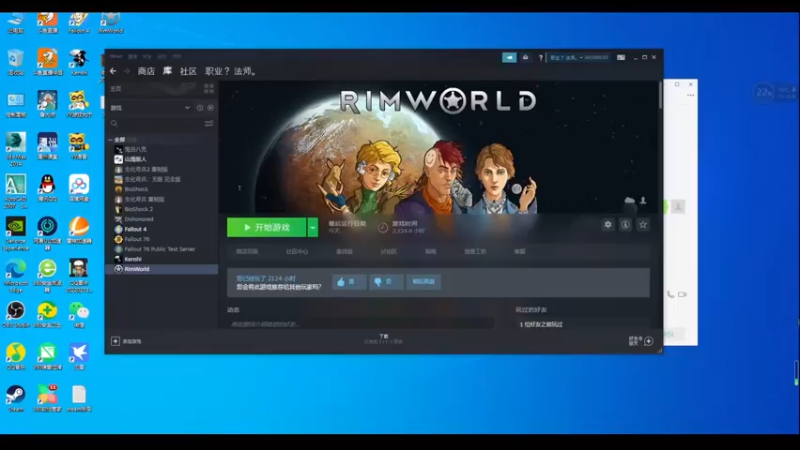Open the downloads status at bottom
Image resolution: width=800 pixels, height=450 pixels.
point(383,339)
